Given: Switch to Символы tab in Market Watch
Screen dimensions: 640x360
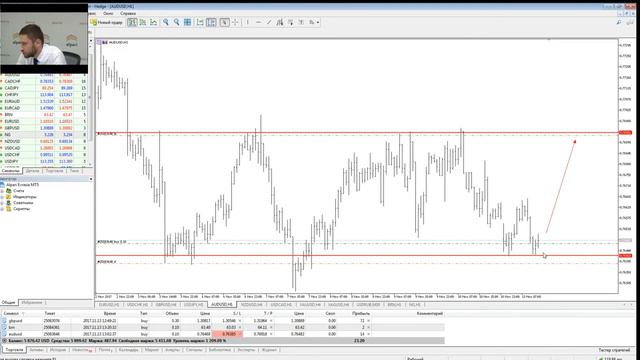Looking at the screenshot, I should point(11,171).
